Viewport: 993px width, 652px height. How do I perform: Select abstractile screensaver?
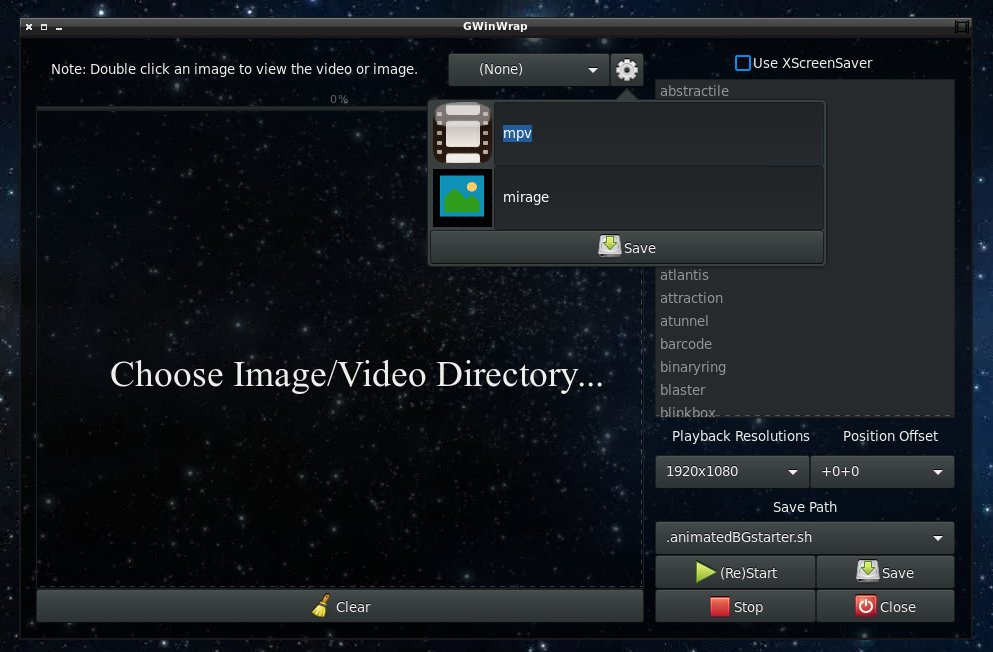[804, 91]
